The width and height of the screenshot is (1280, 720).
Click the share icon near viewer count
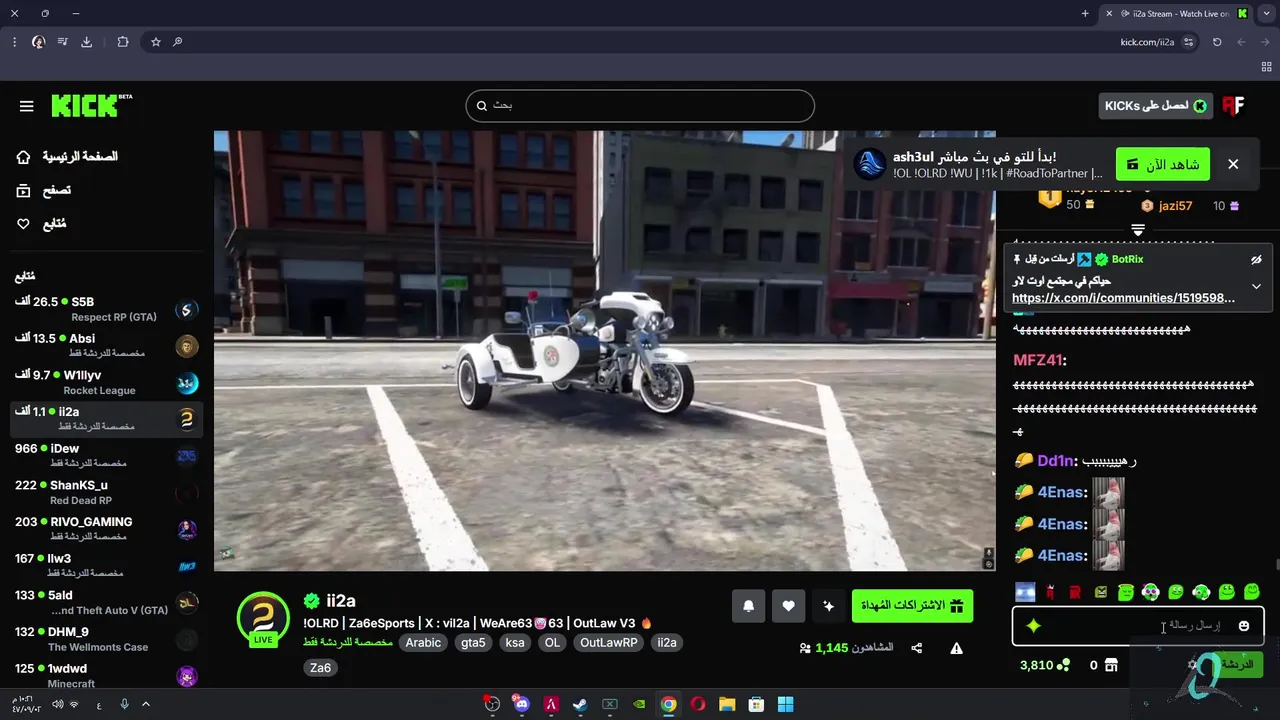tap(917, 648)
